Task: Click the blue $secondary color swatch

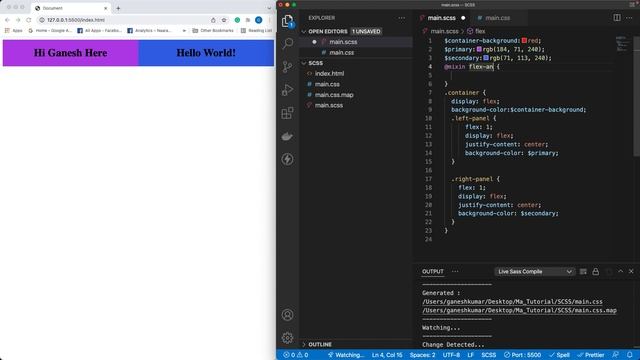Action: (486, 58)
